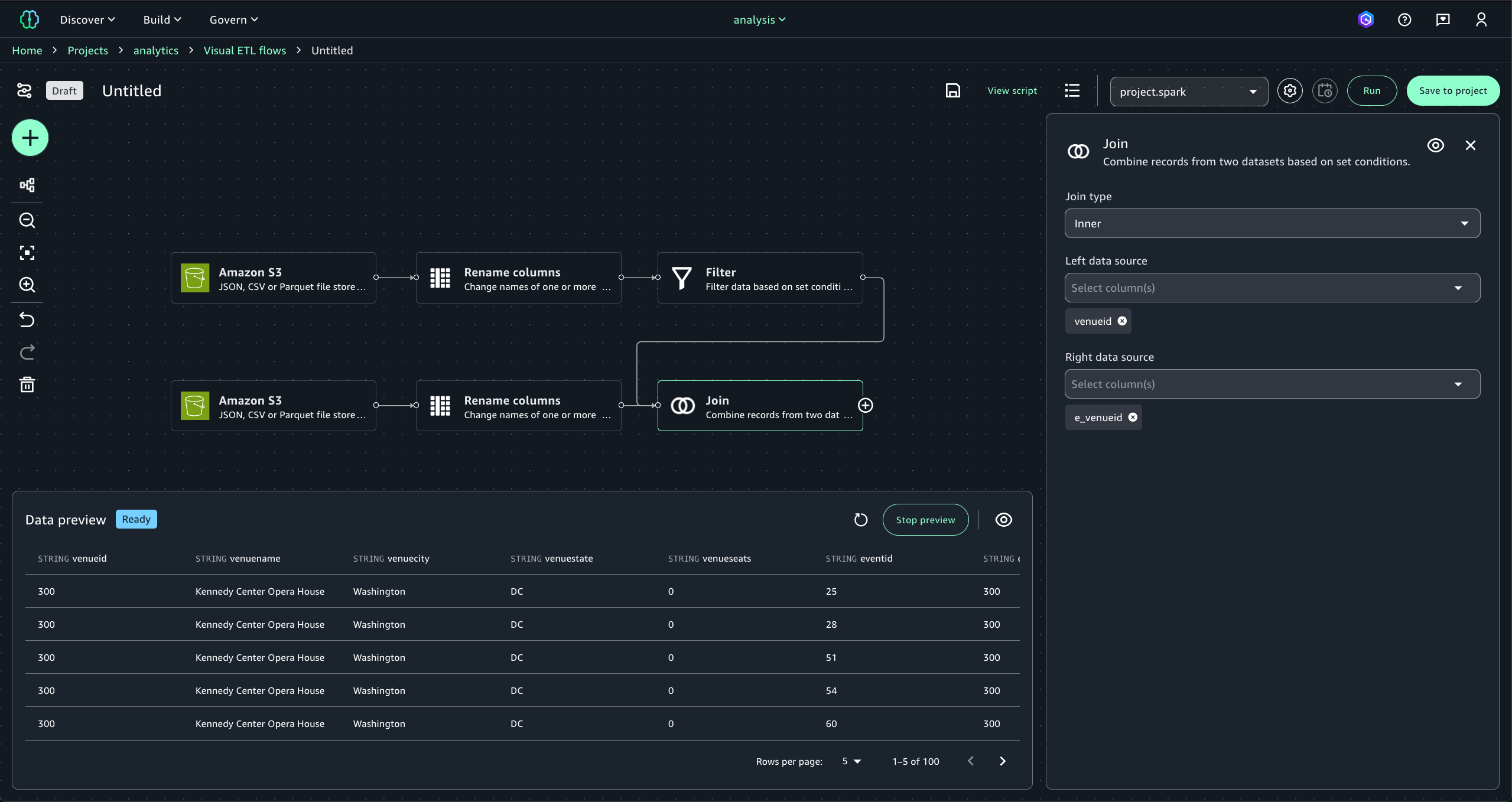The width and height of the screenshot is (1512, 802).
Task: Open the rows per page dropdown
Action: (851, 761)
